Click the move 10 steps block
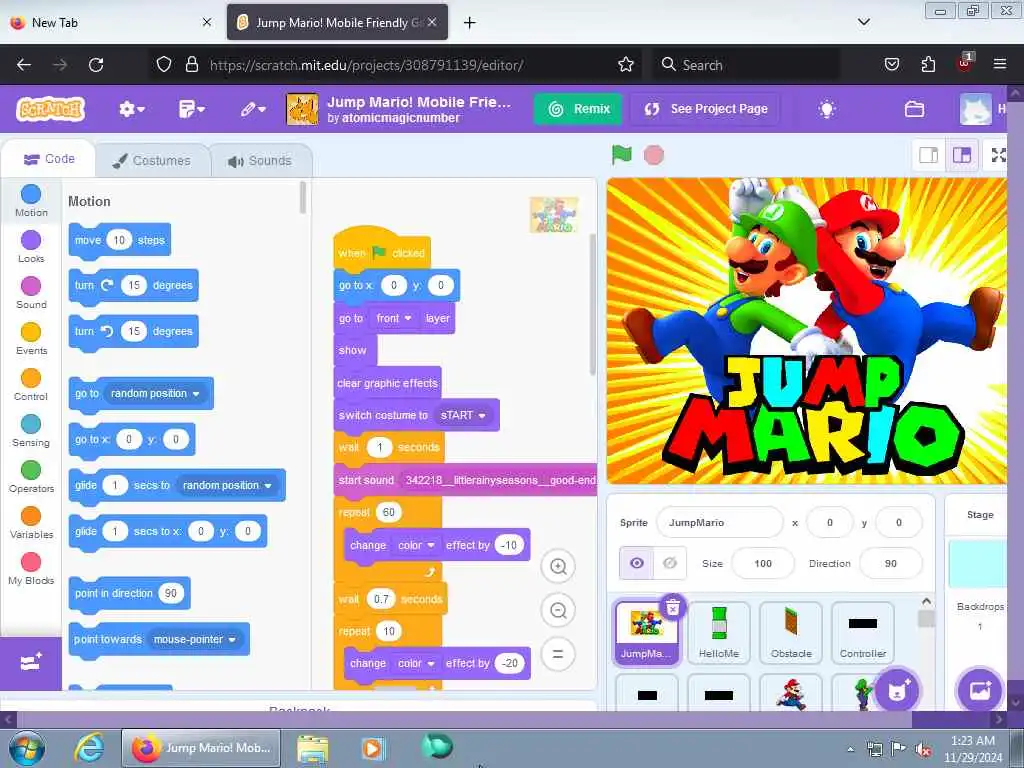 120,240
